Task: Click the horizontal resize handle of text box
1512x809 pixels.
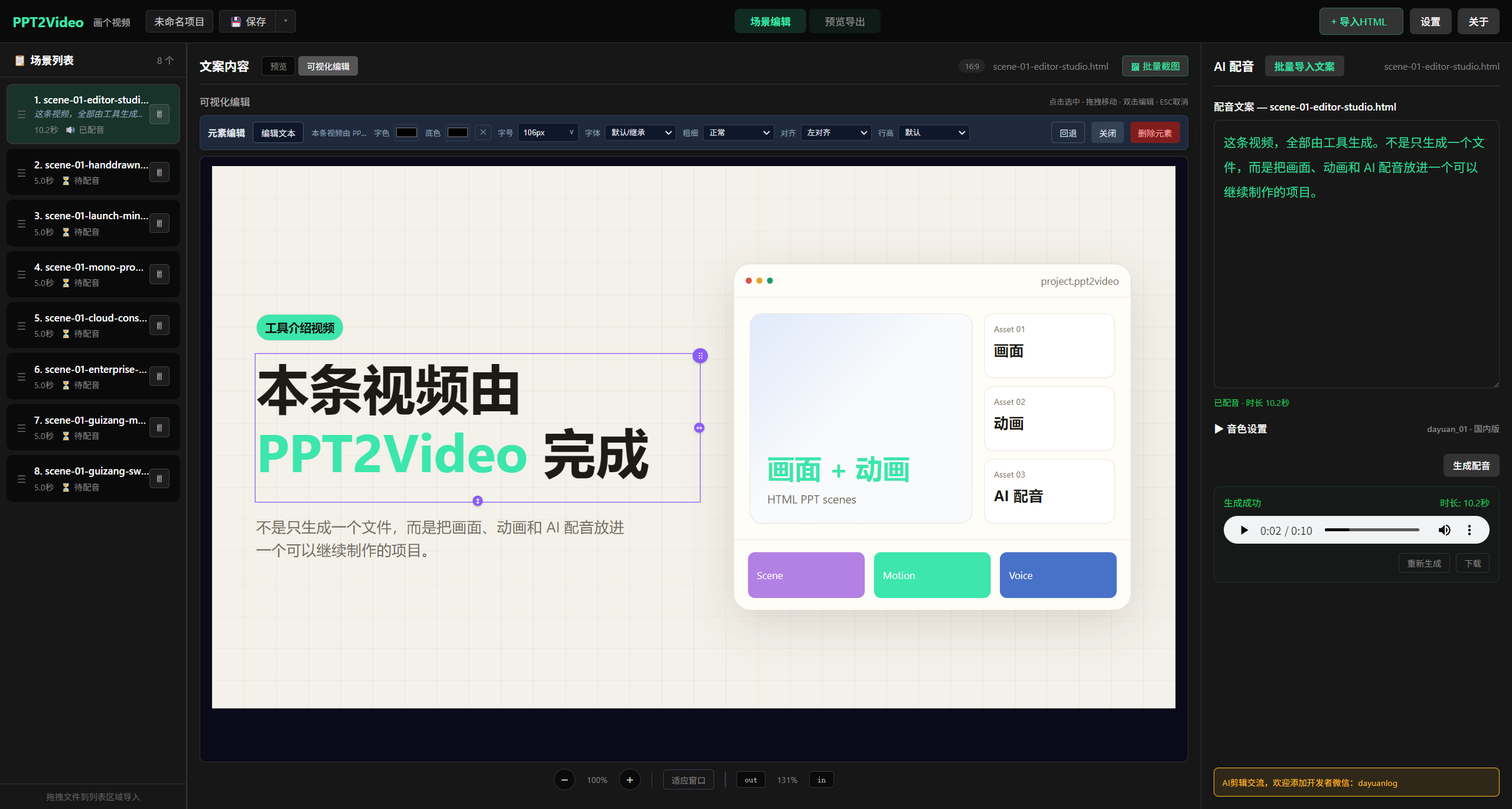Action: point(699,428)
